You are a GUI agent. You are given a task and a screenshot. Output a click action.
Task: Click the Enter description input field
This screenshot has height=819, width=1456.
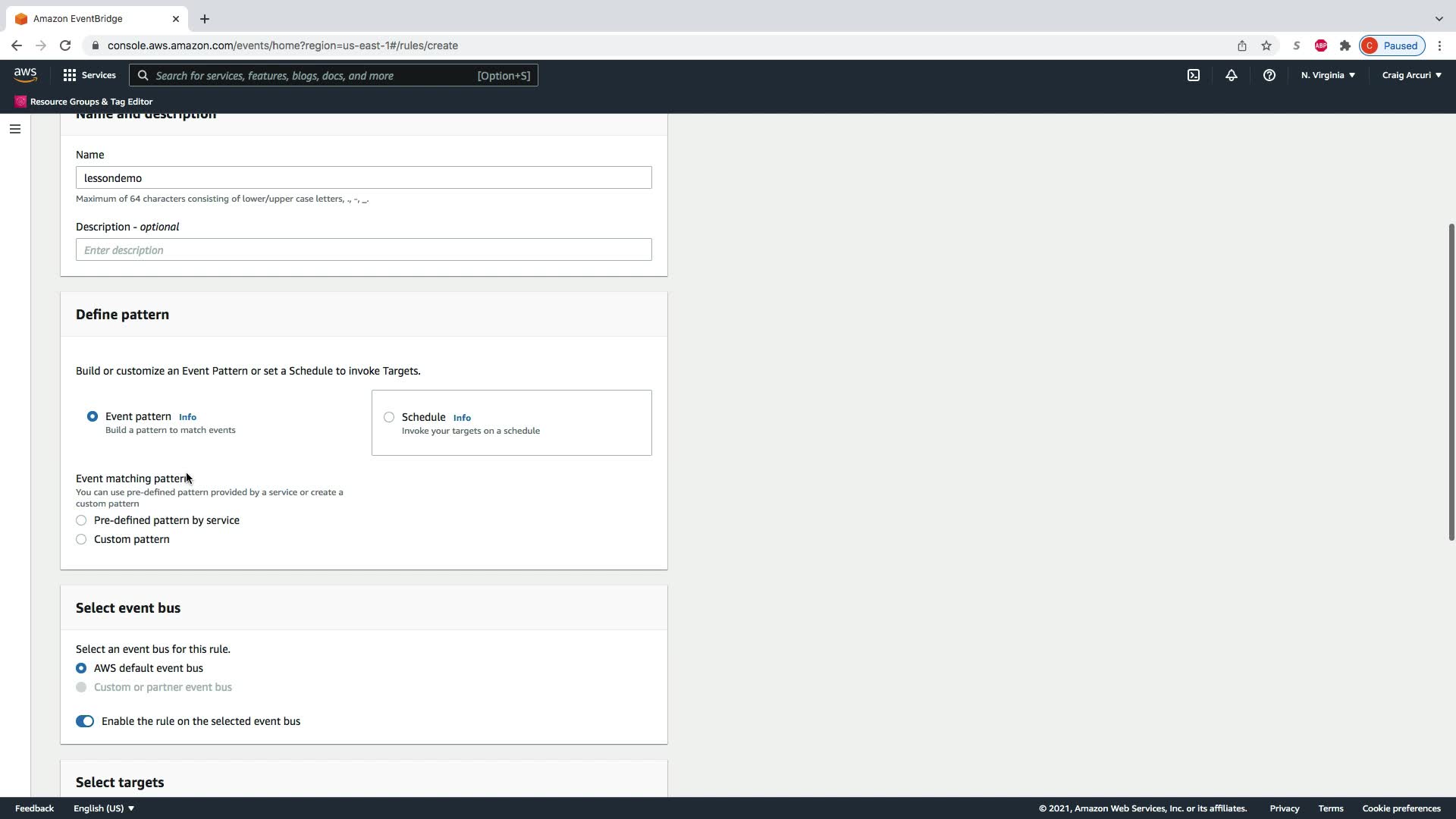click(363, 250)
